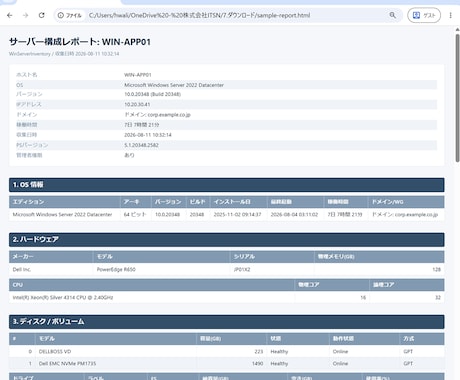This screenshot has width=460, height=380.
Task: Click the 稼働時間 label in the summary card
Action: [x=27, y=125]
